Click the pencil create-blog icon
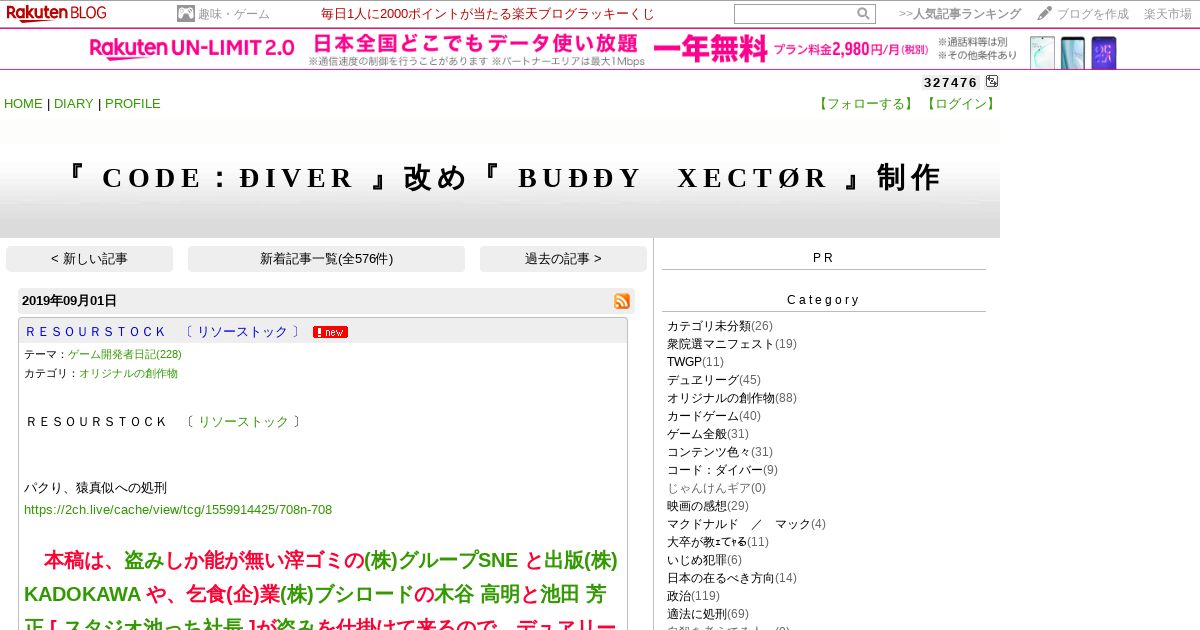Image resolution: width=1200 pixels, height=630 pixels. click(x=1045, y=14)
